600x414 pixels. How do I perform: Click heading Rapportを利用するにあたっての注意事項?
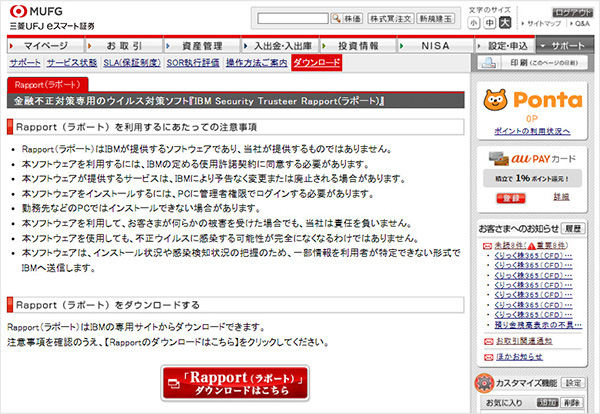pyautogui.click(x=136, y=127)
